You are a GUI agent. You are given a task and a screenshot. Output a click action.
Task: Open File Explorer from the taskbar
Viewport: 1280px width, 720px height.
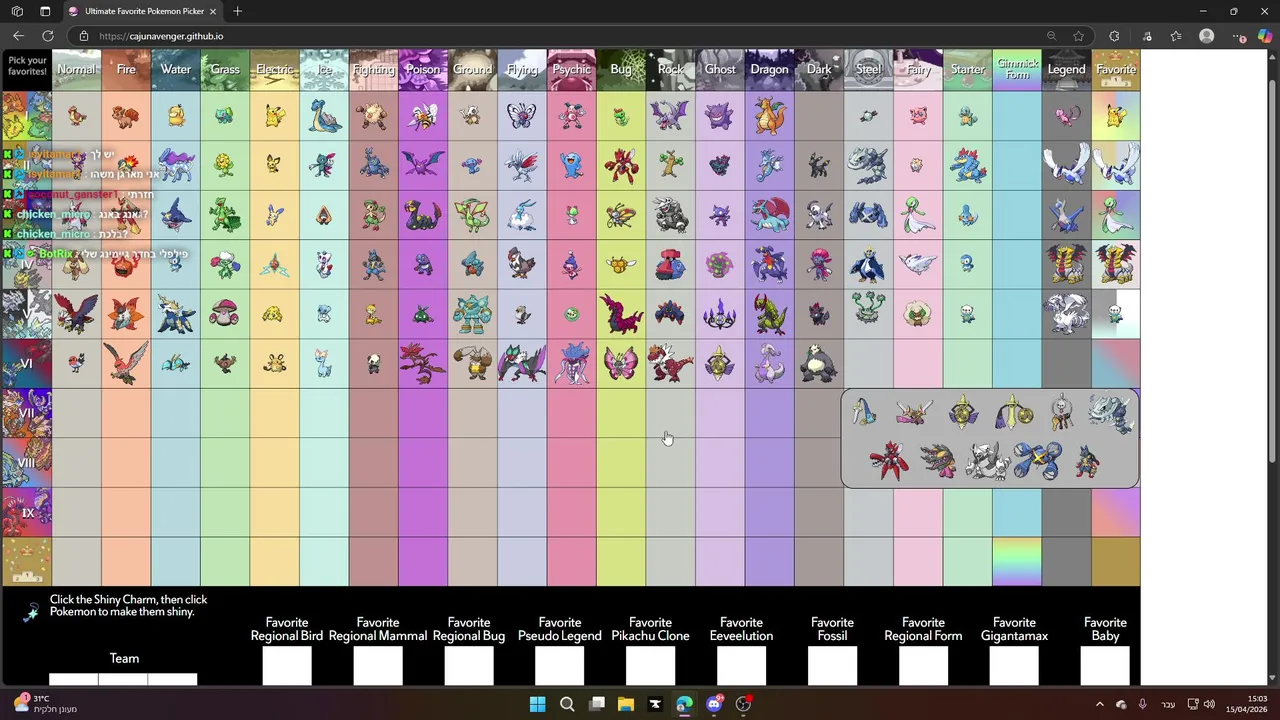(625, 704)
